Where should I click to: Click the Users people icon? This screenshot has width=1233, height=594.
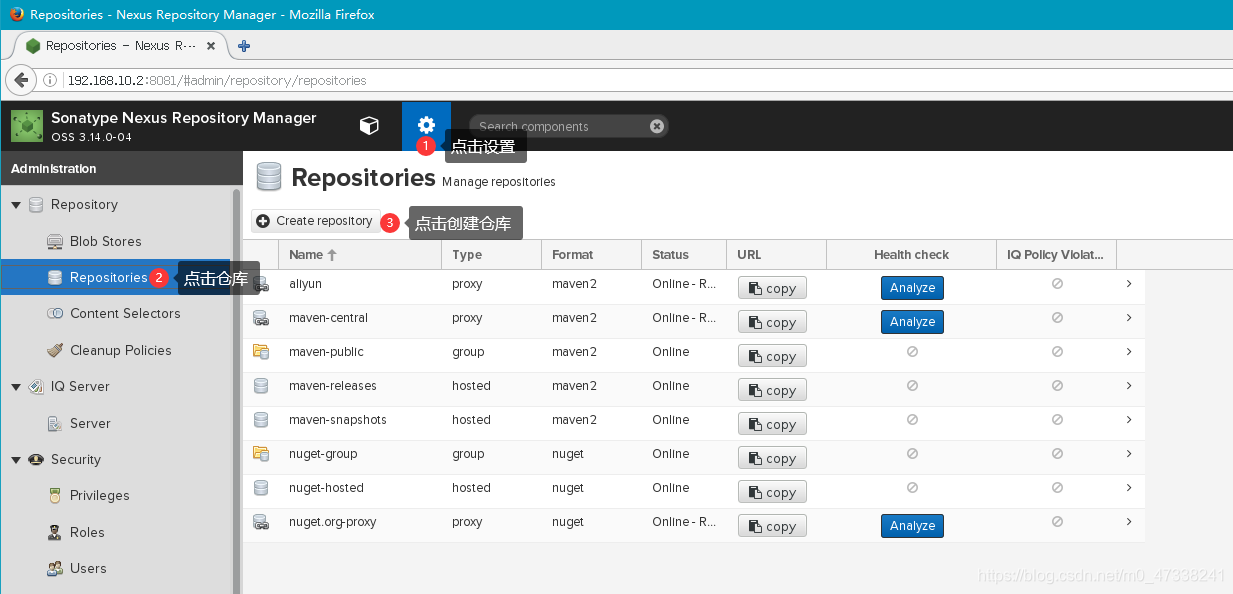coord(55,569)
